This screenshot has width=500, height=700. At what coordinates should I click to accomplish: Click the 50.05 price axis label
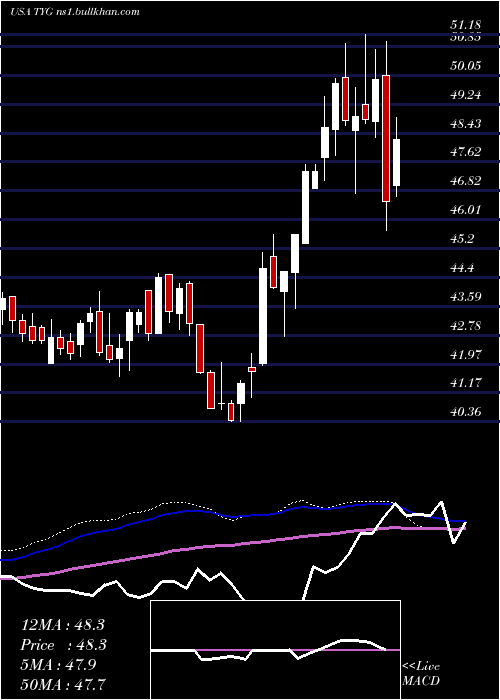[x=465, y=66]
